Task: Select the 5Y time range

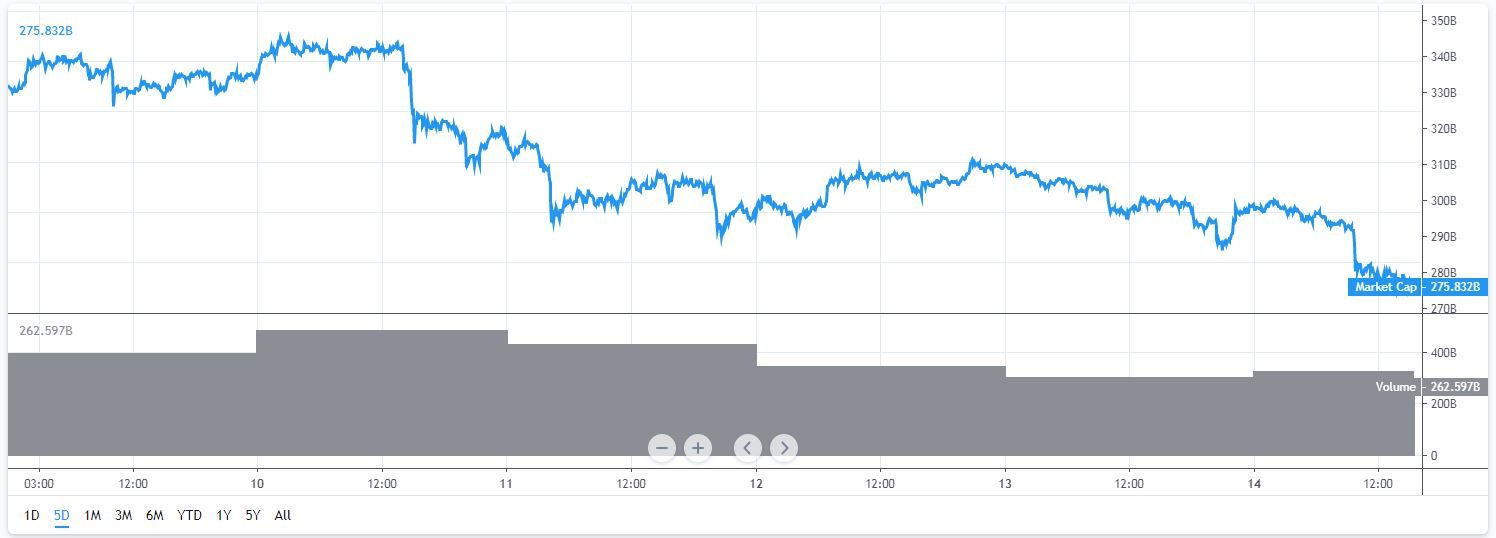Action: tap(252, 516)
